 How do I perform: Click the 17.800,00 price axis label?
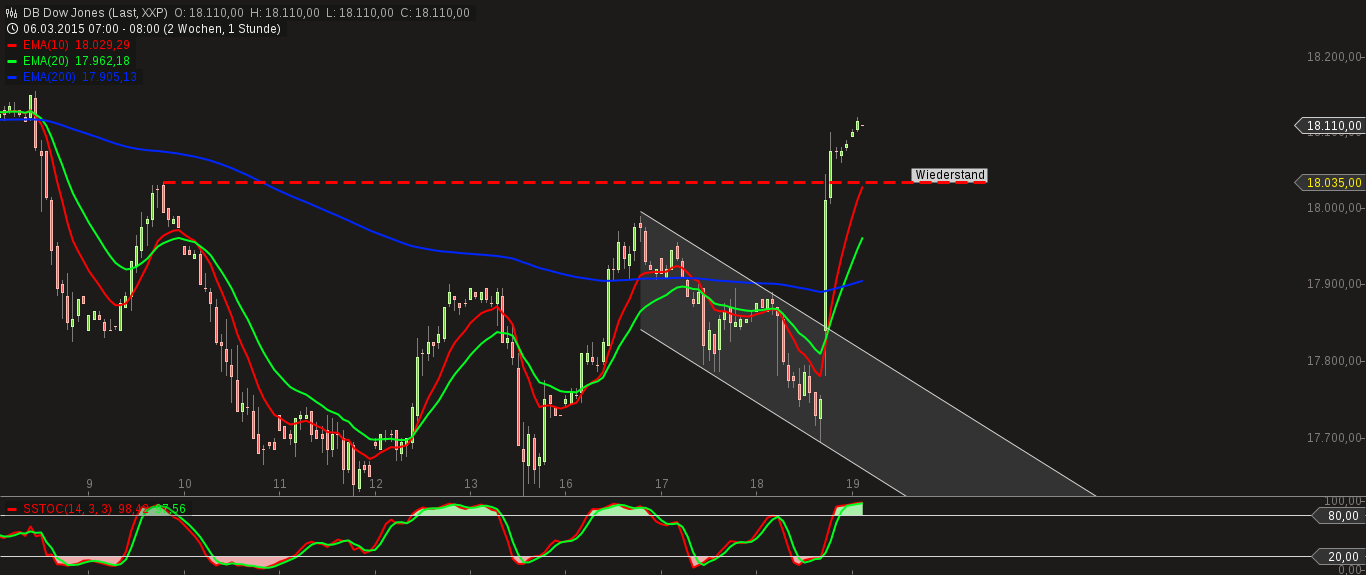click(x=1335, y=361)
